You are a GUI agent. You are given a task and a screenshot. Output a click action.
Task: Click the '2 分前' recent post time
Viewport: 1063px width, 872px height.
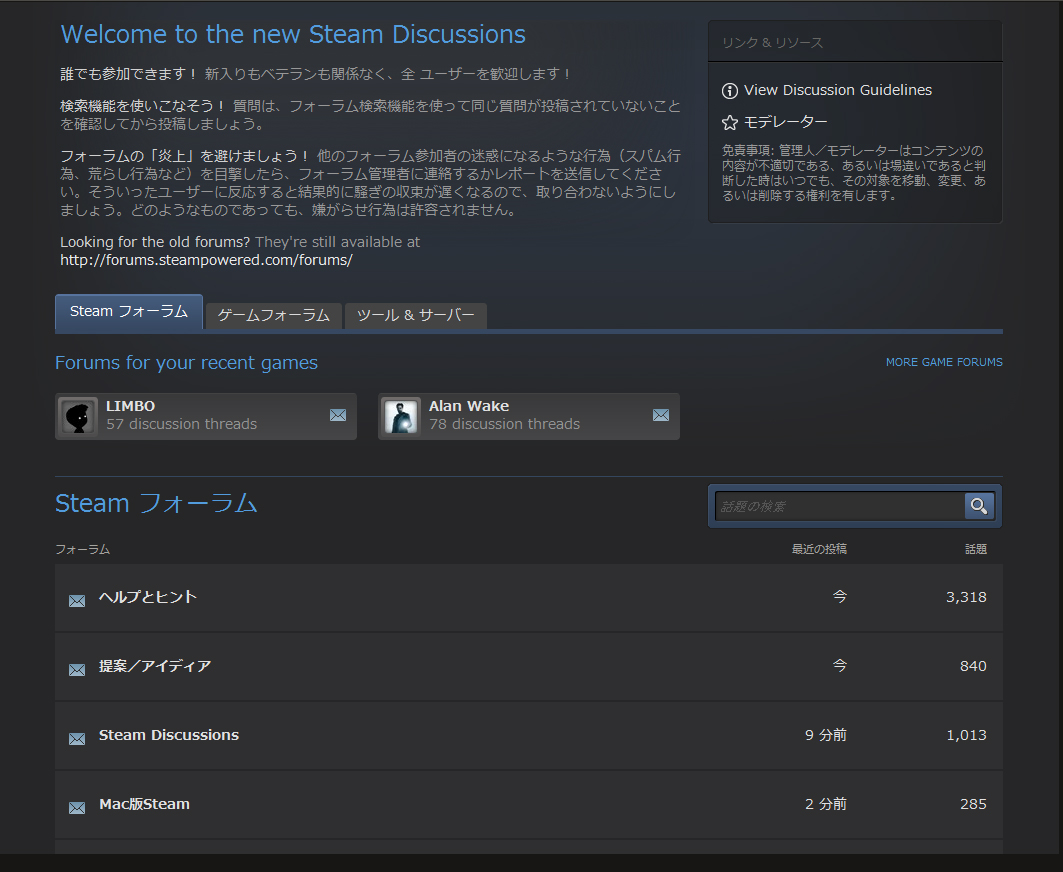826,804
